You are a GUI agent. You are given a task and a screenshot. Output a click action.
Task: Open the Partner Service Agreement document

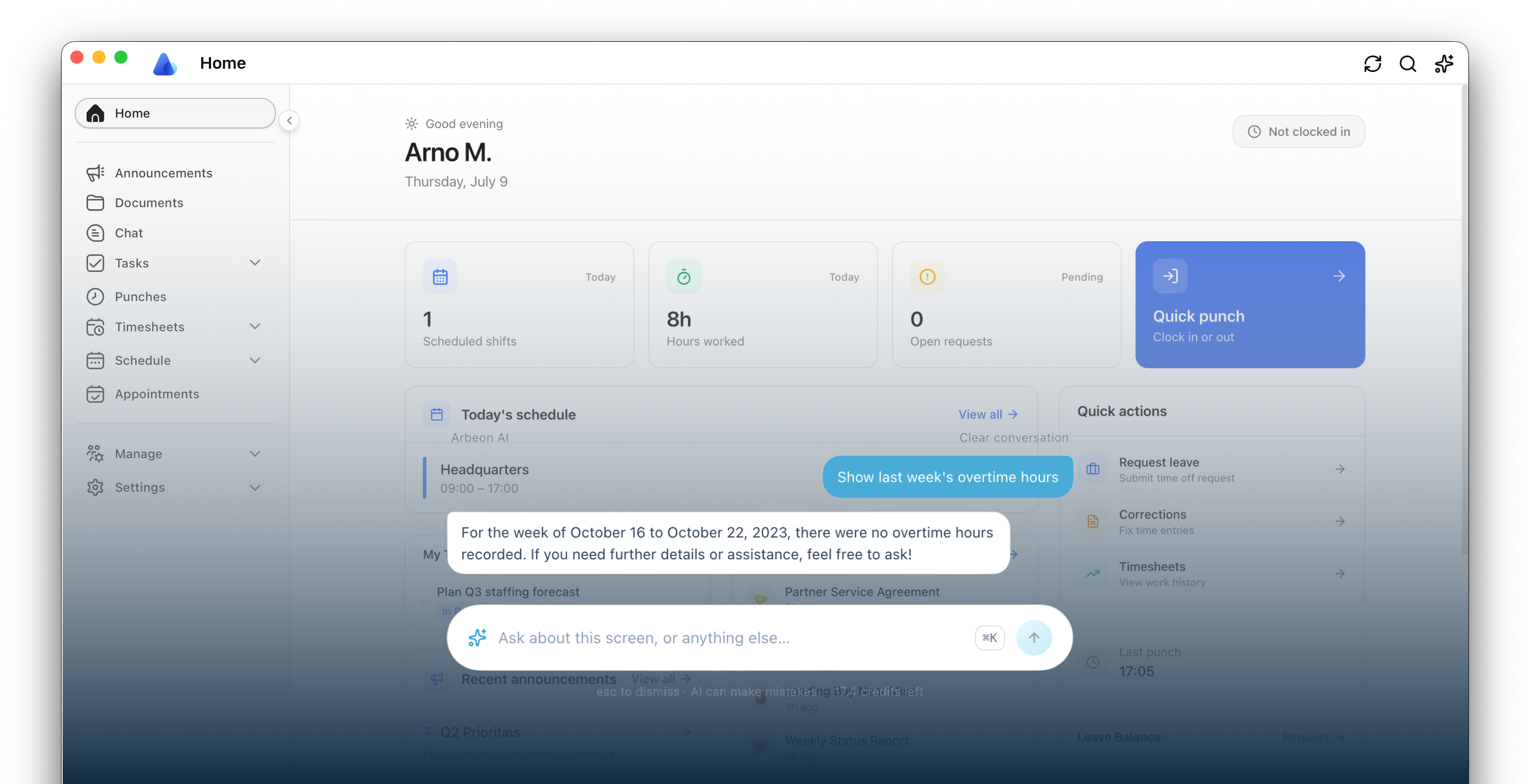pos(861,592)
